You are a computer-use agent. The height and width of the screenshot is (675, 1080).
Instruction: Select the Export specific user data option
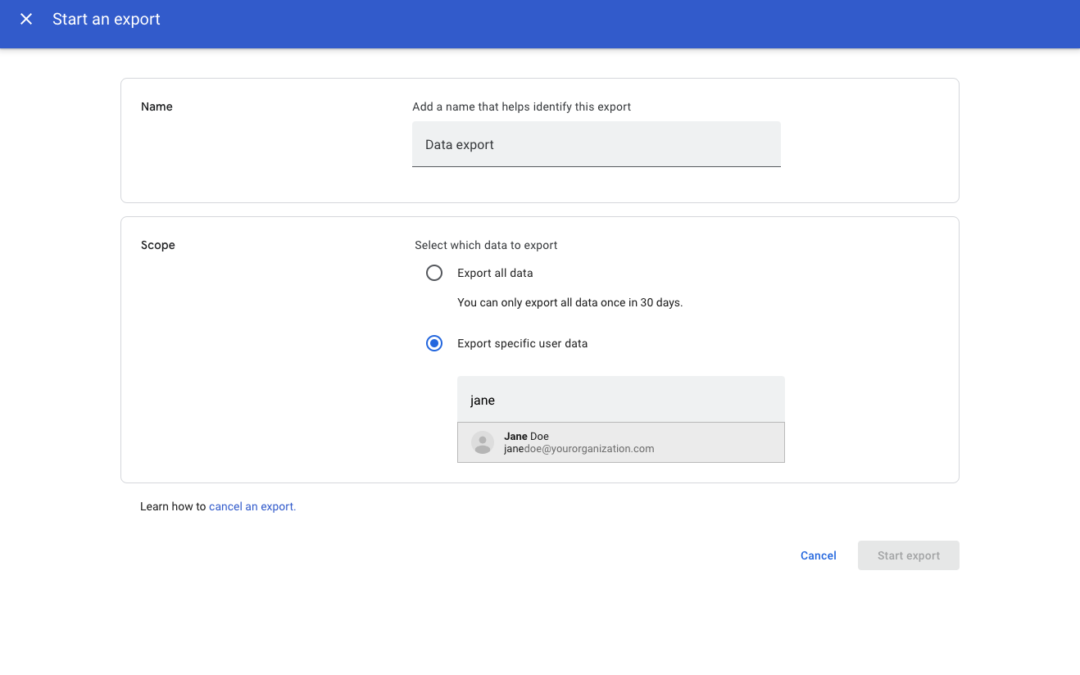pyautogui.click(x=434, y=343)
